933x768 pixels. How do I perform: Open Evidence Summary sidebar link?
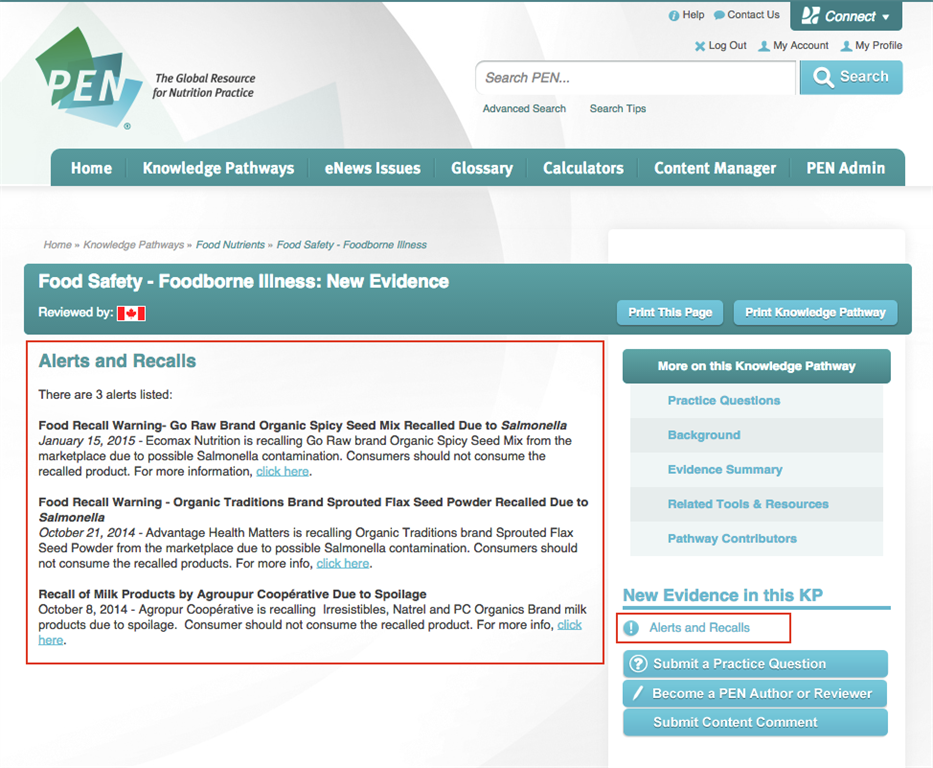(x=725, y=469)
